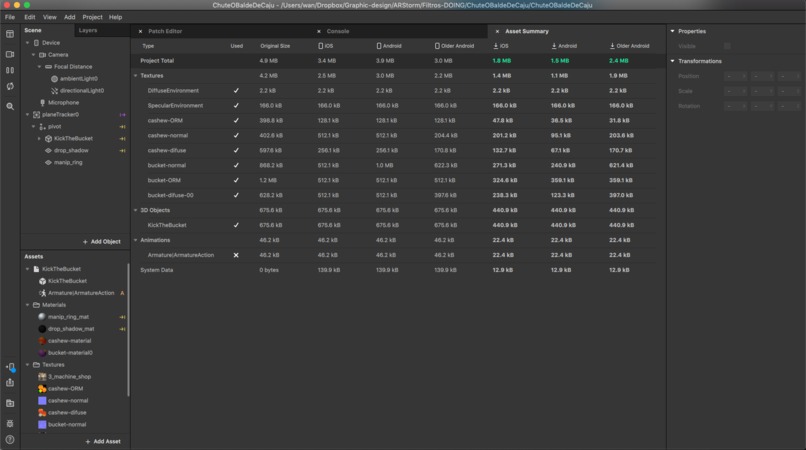Click the manip_ring_mat material sphere icon
806x450 pixels.
click(x=42, y=317)
